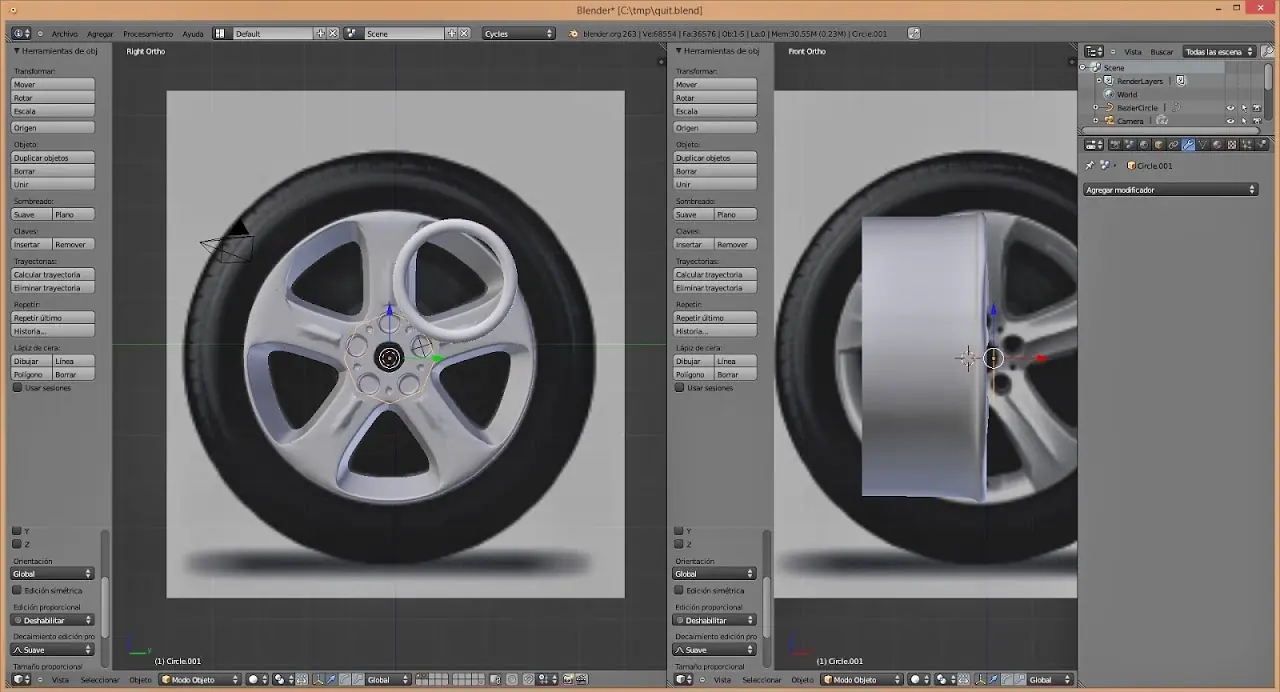Hide BezierCircle using its eye icon
Image resolution: width=1280 pixels, height=692 pixels.
[x=1230, y=108]
